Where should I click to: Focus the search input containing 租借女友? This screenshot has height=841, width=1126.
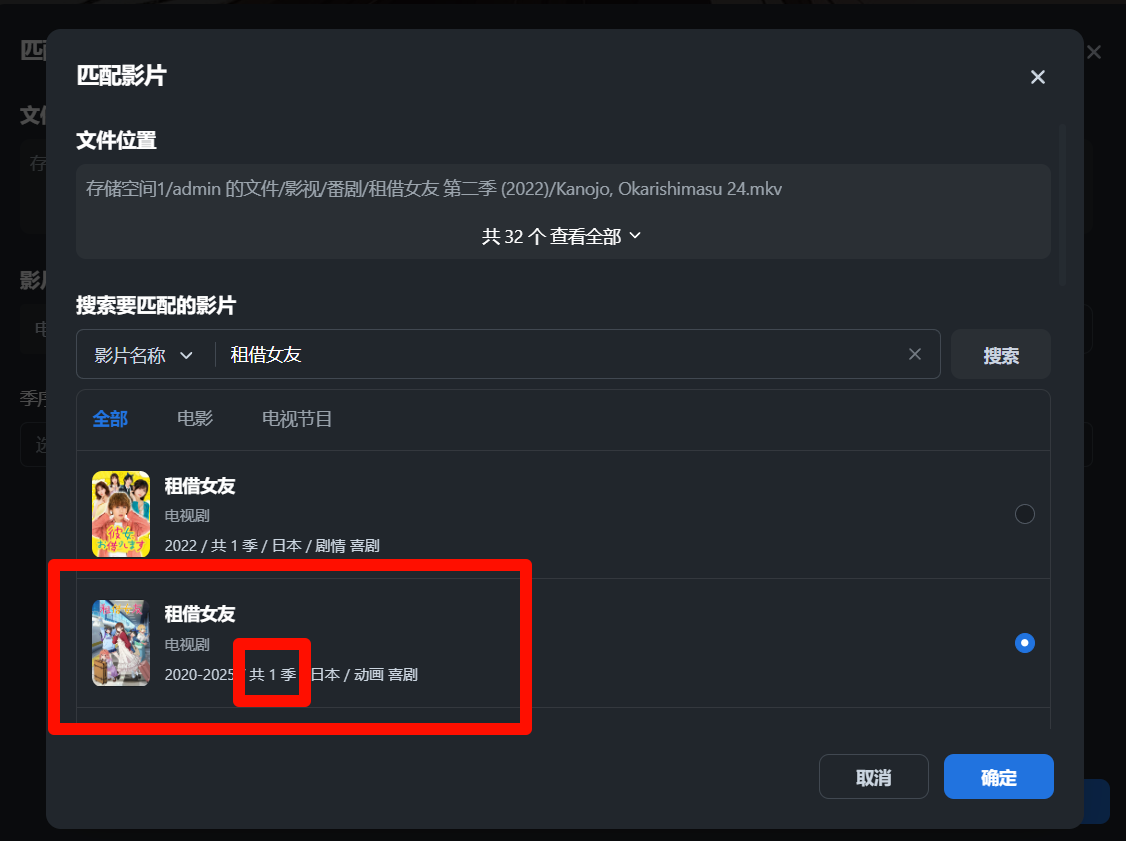click(560, 355)
